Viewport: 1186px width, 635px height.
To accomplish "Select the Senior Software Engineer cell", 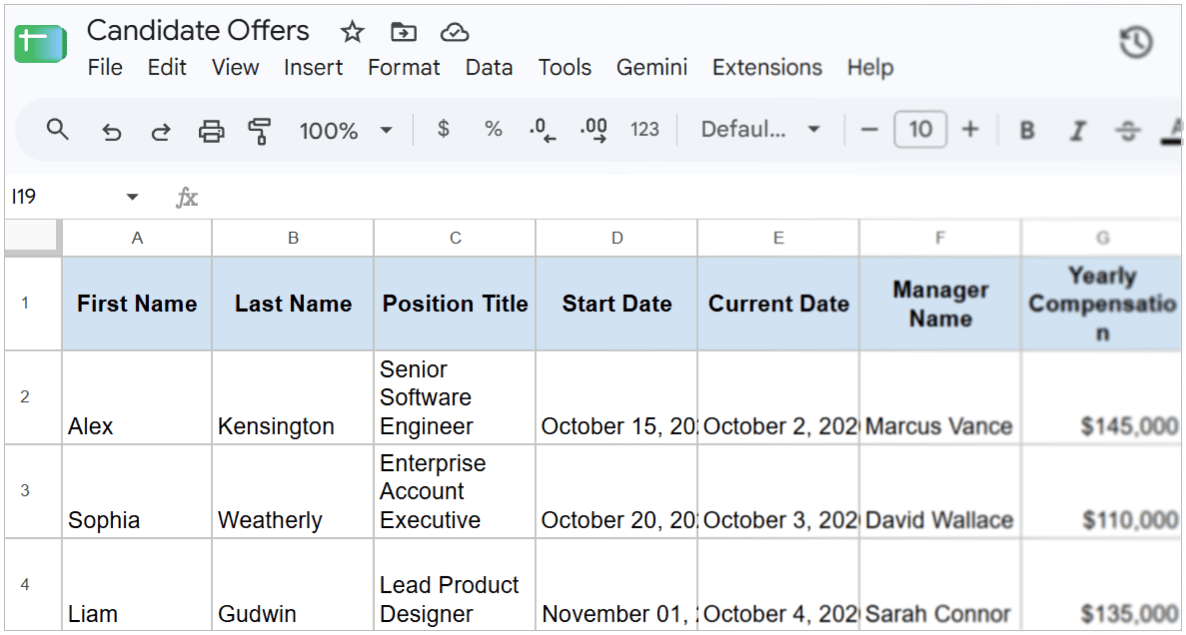I will tap(455, 397).
